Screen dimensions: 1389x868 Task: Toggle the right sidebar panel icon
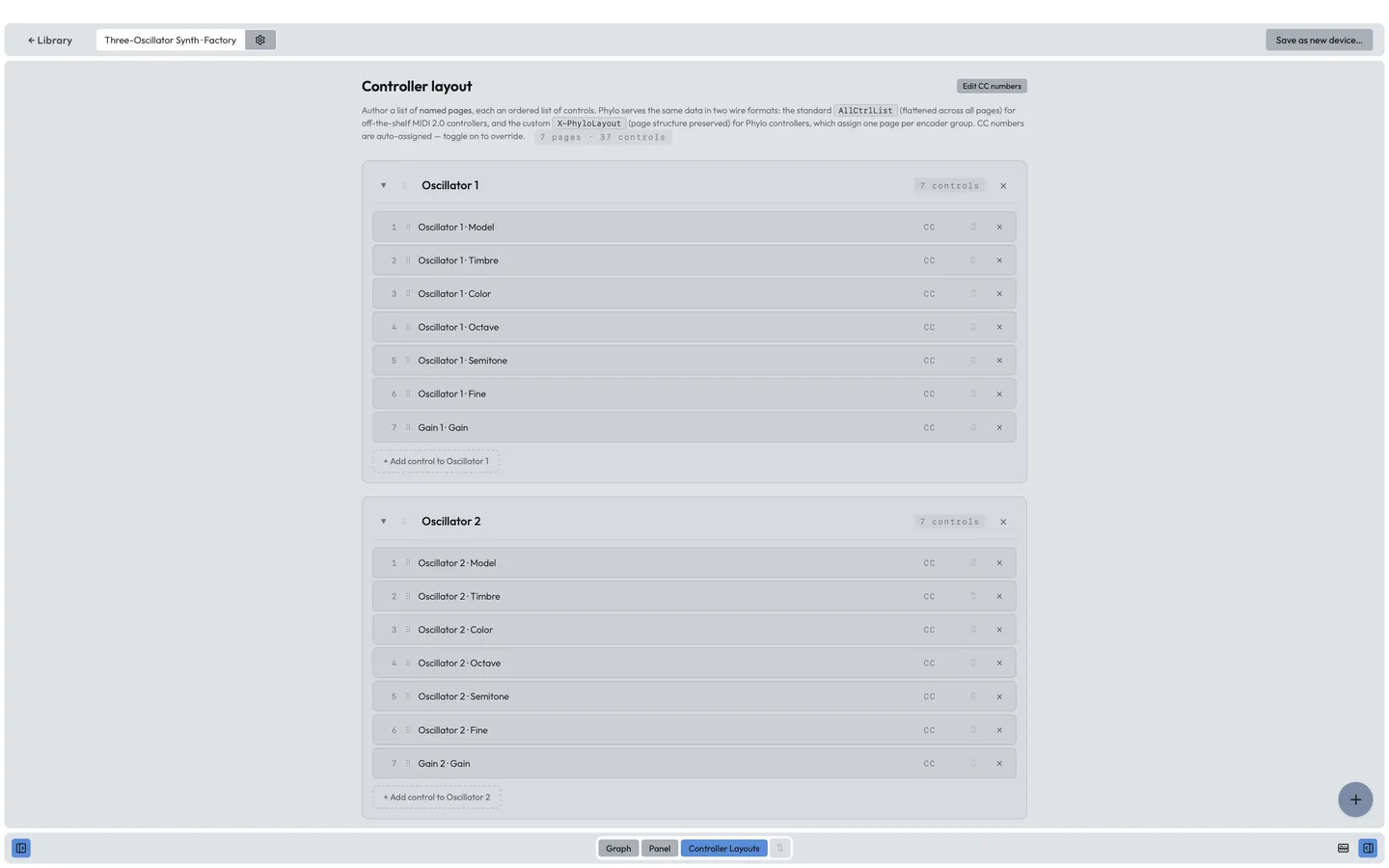click(1368, 848)
